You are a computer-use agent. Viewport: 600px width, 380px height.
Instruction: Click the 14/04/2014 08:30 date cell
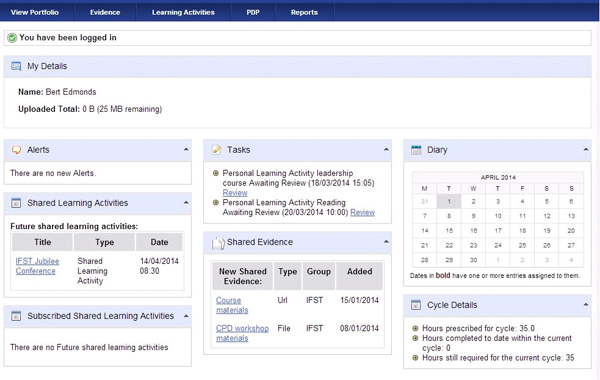[x=159, y=266]
